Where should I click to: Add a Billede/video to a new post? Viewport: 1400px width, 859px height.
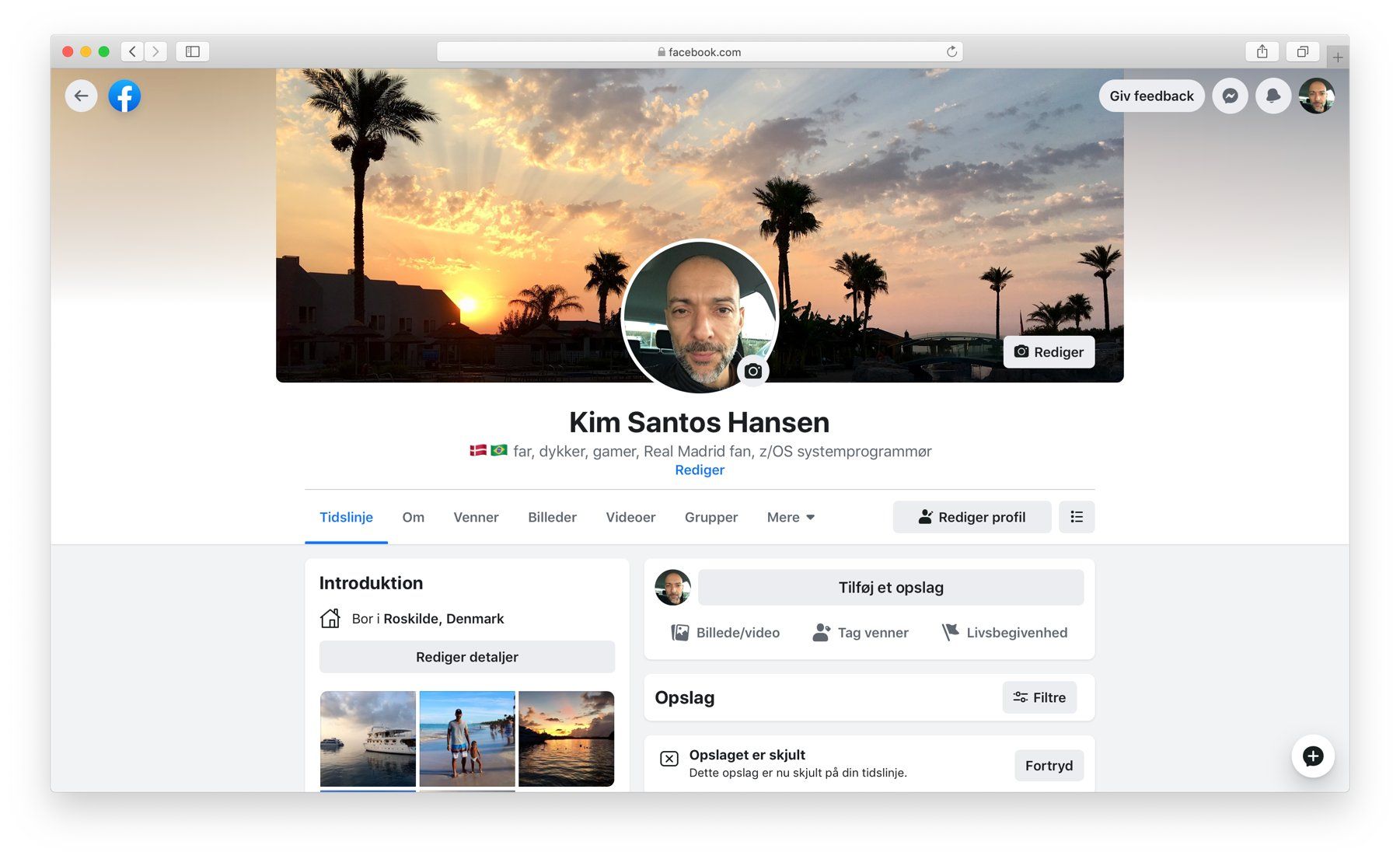tap(725, 632)
